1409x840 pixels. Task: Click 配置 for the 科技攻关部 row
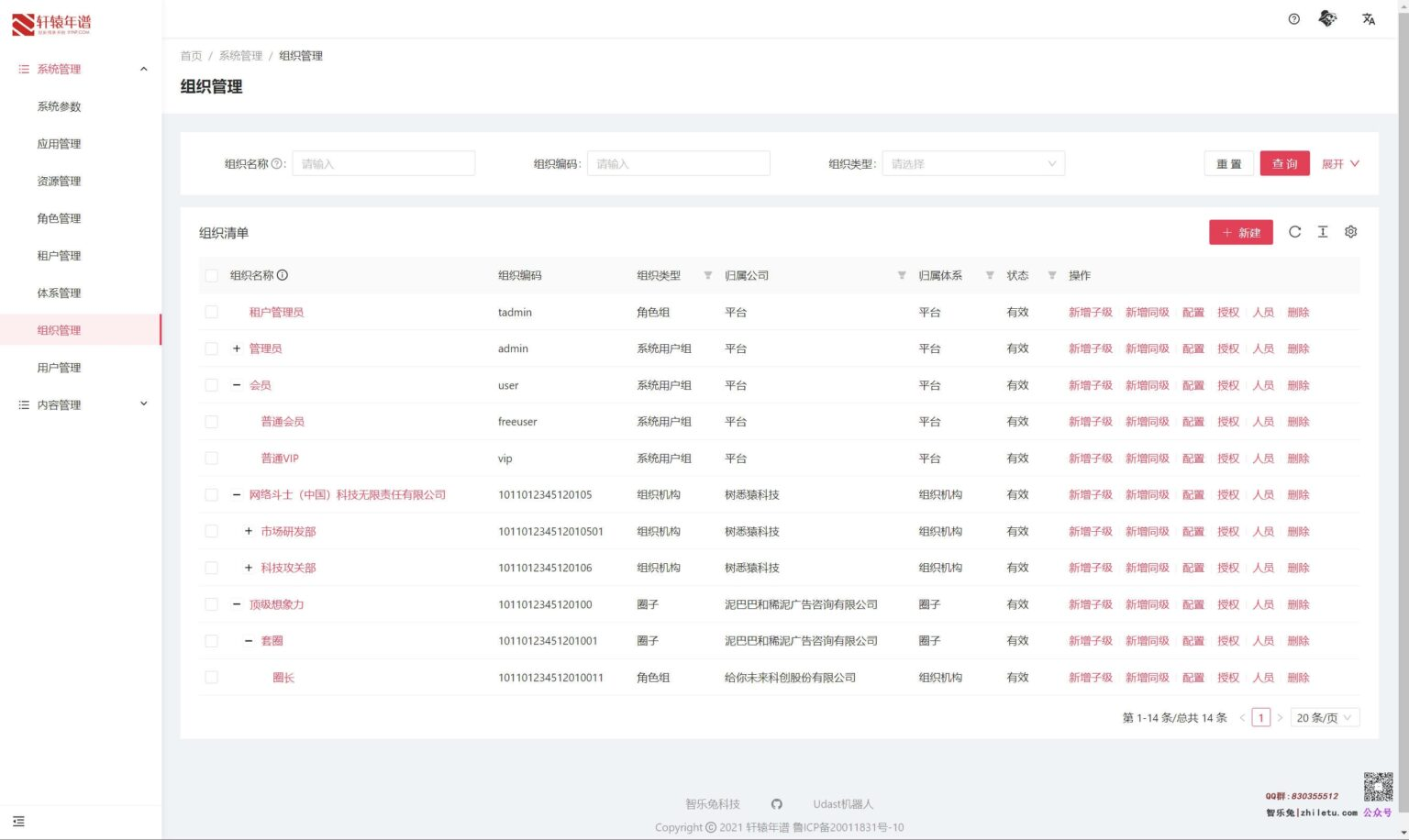pyautogui.click(x=1193, y=568)
